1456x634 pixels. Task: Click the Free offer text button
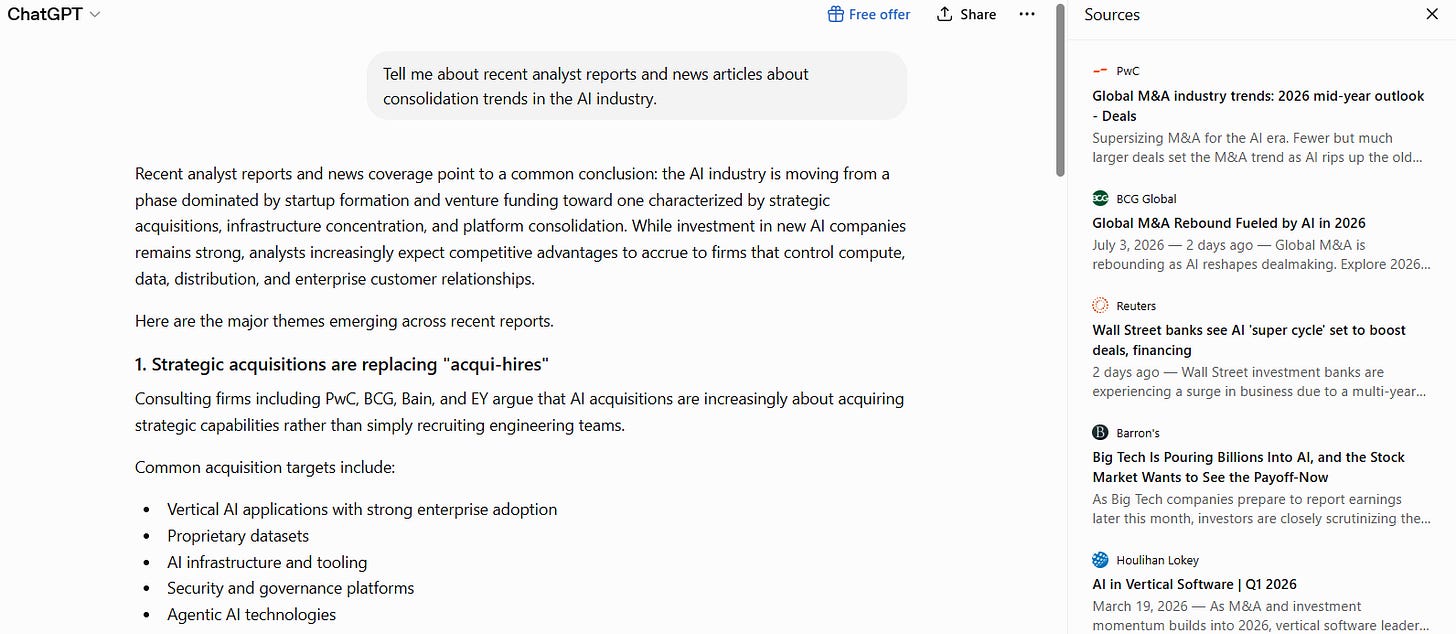tap(879, 14)
